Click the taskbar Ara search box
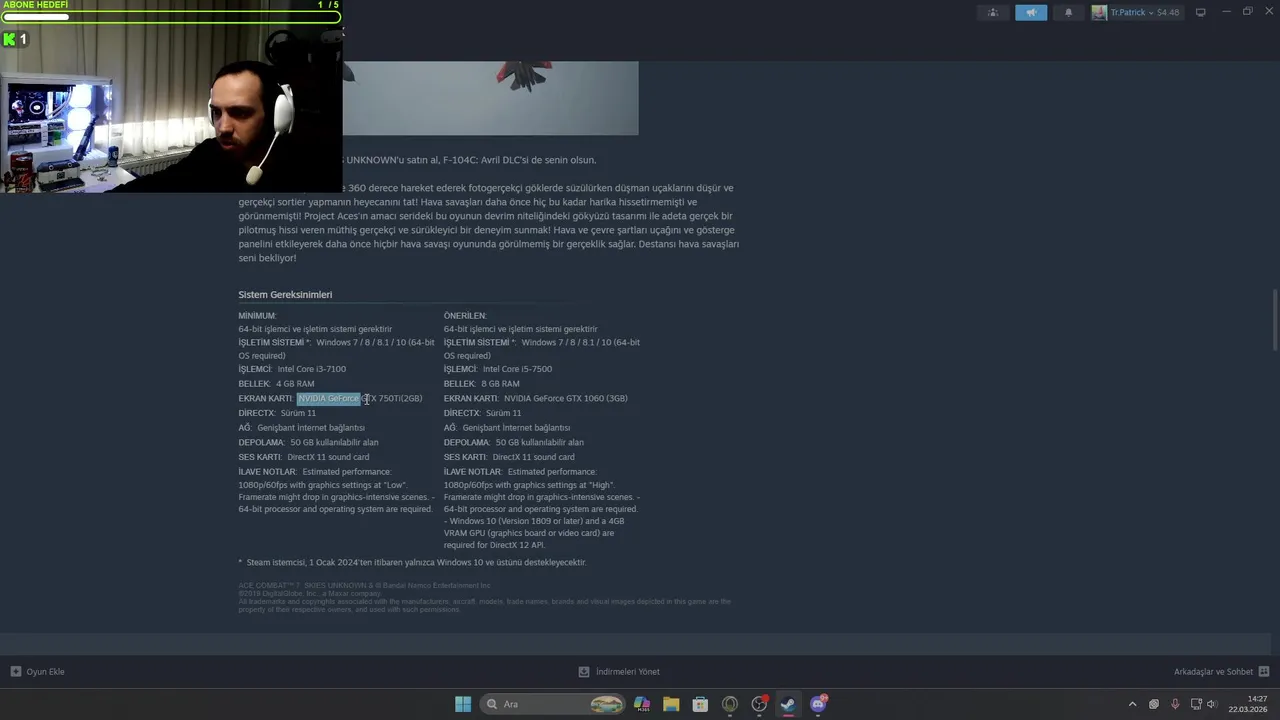 coord(553,704)
